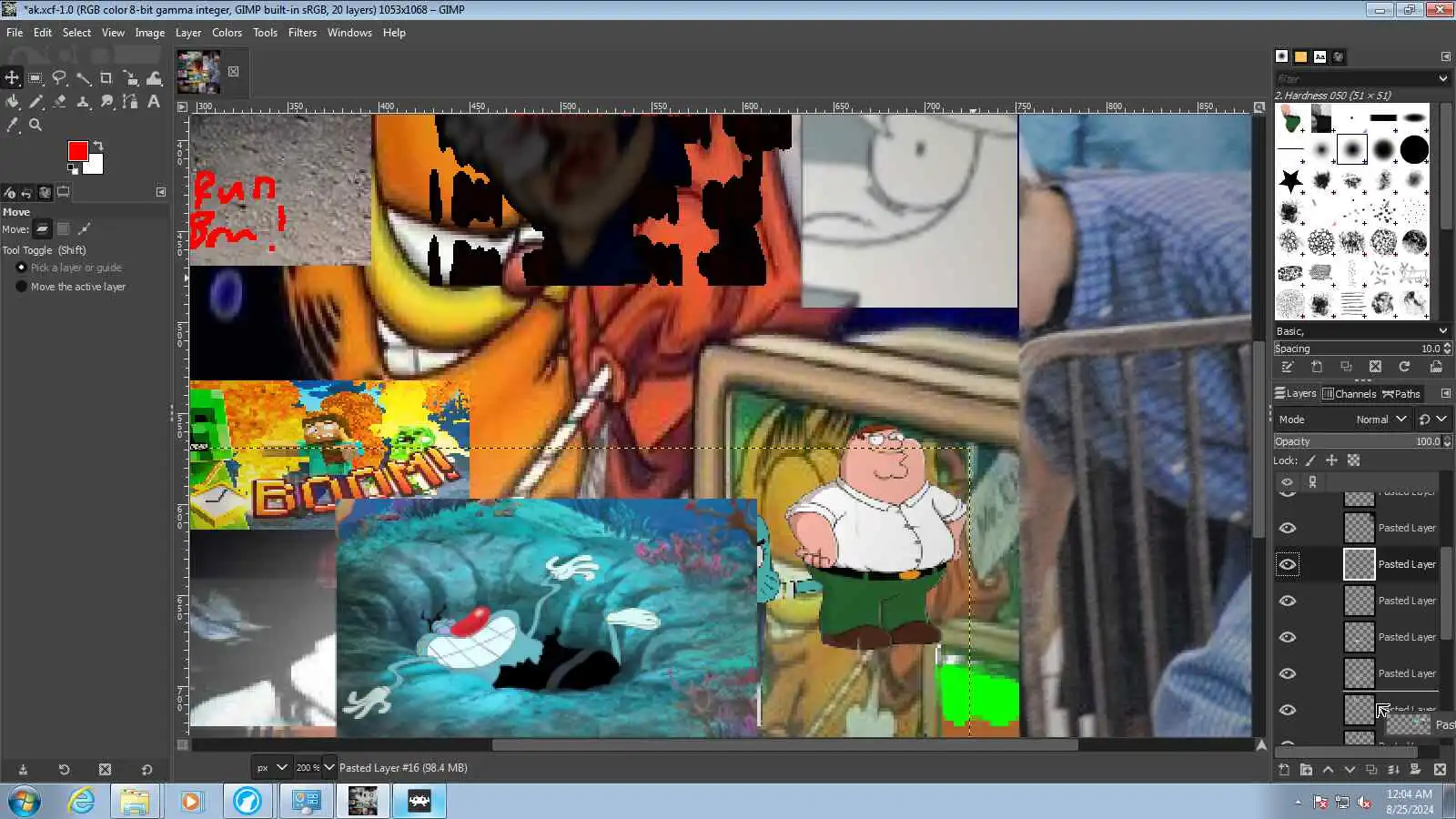Set Move tool to affect layers
The height and width of the screenshot is (819, 1456).
pos(42,229)
